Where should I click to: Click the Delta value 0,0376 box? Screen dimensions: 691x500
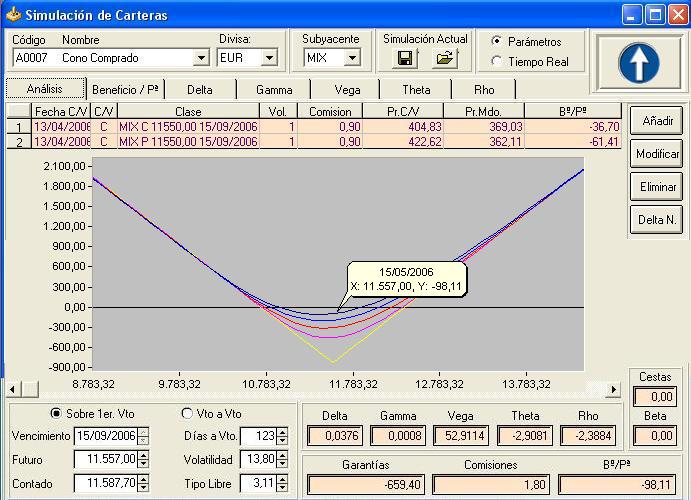pyautogui.click(x=335, y=436)
